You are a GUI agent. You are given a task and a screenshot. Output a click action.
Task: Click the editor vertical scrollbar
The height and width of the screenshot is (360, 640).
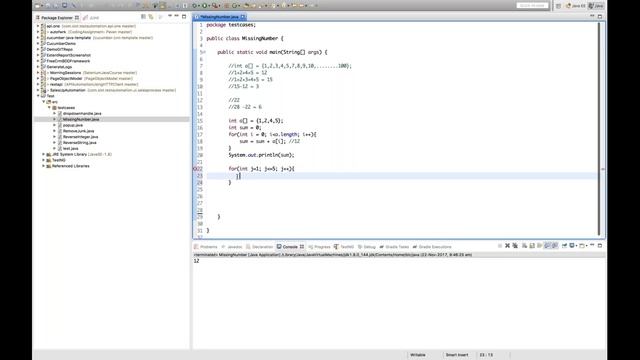[599, 129]
